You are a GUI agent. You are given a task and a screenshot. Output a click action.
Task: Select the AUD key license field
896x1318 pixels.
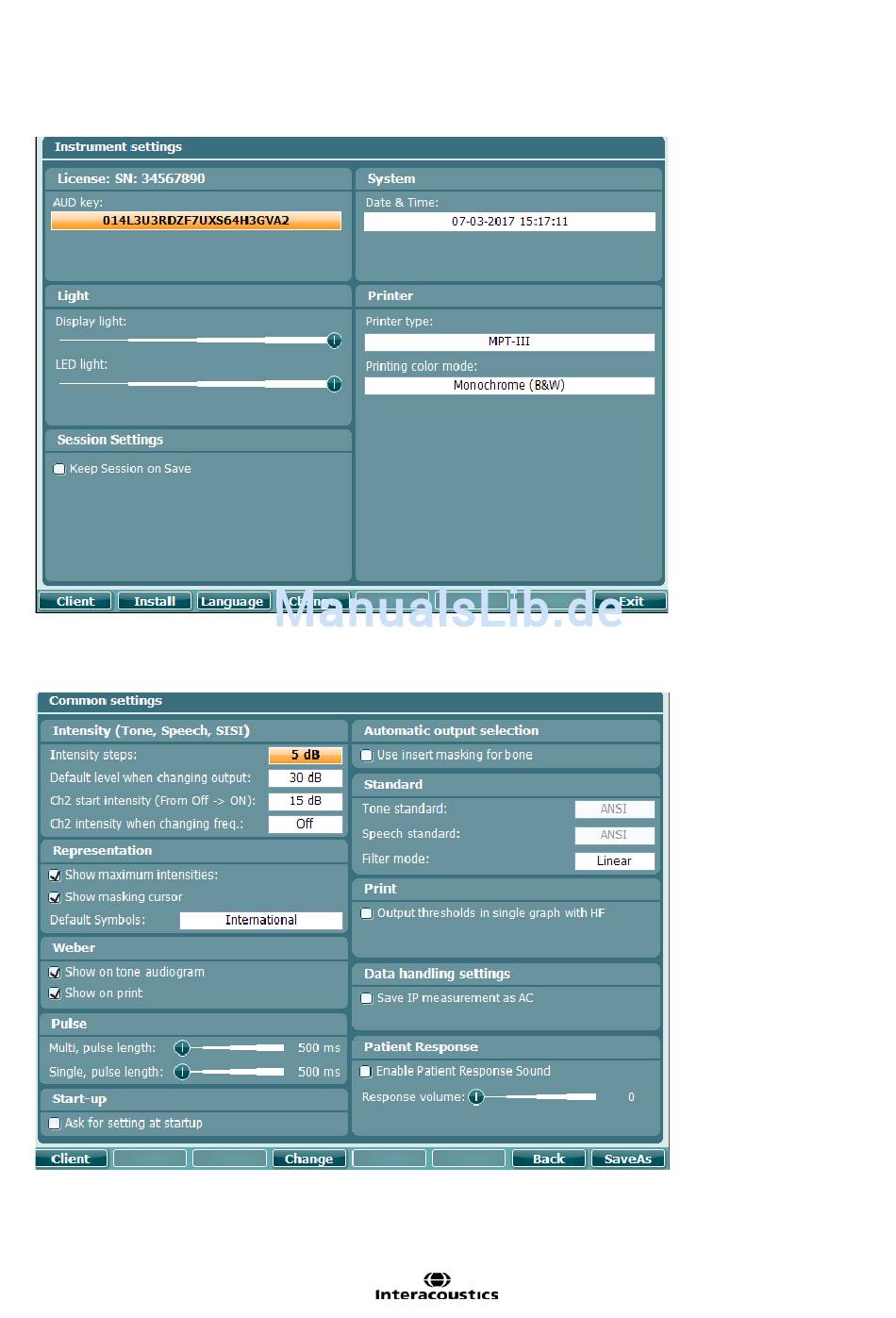196,221
